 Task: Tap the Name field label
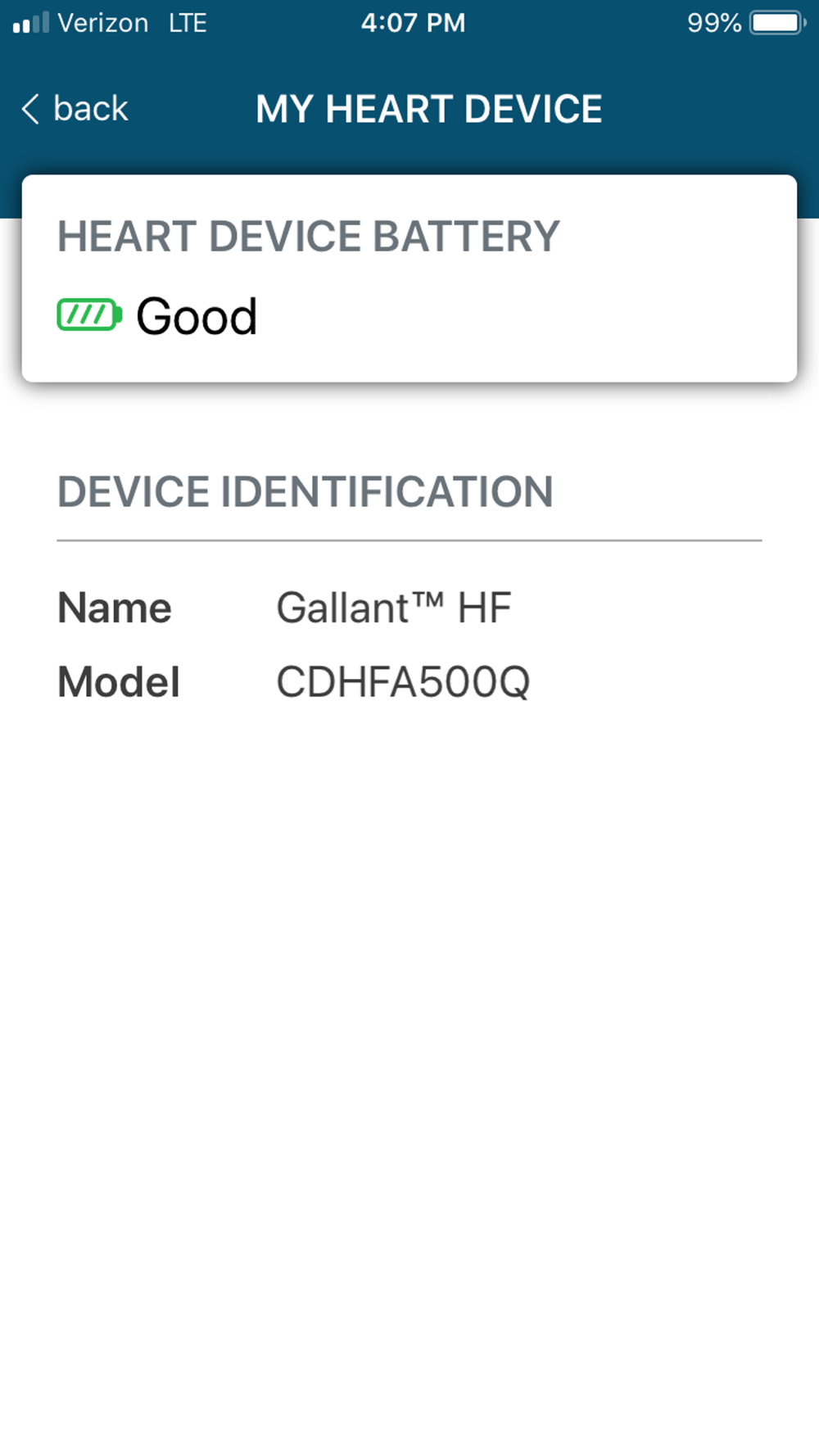pos(115,608)
